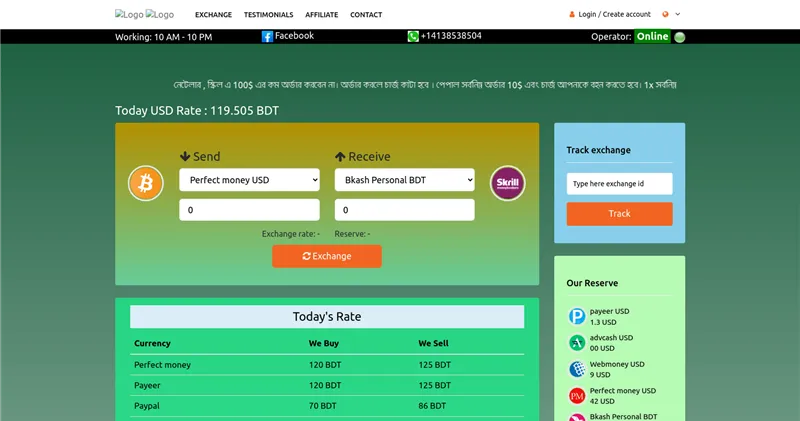Click '1.3 USD' payeer reserve value
Image resolution: width=800 pixels, height=421 pixels.
[x=603, y=322]
